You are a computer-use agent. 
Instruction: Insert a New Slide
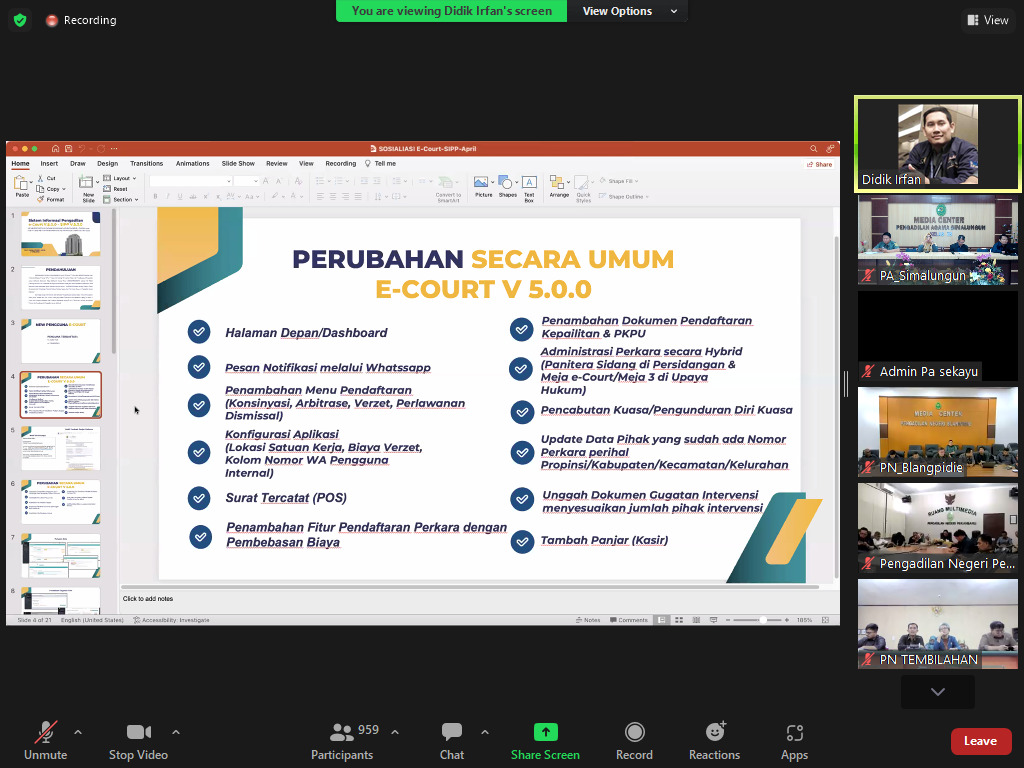click(88, 189)
